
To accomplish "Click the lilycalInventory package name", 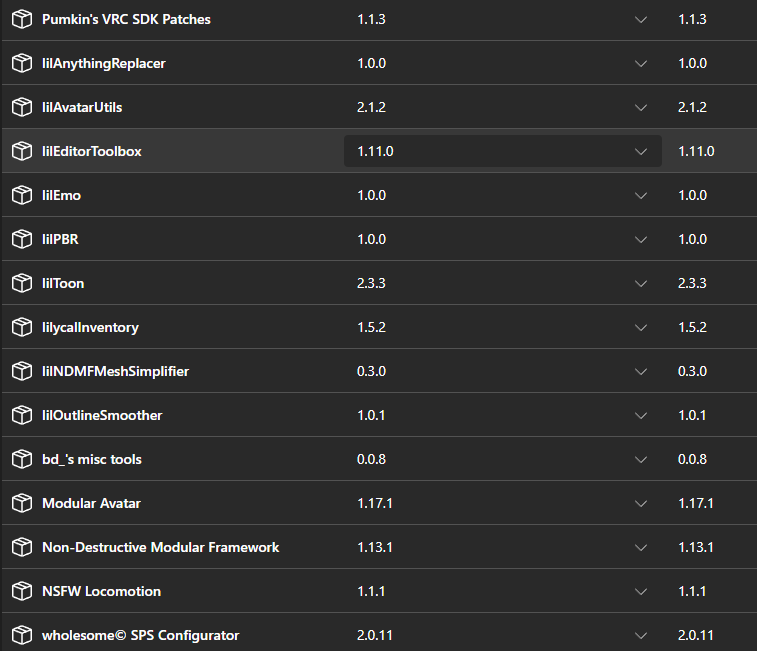I will [90, 328].
